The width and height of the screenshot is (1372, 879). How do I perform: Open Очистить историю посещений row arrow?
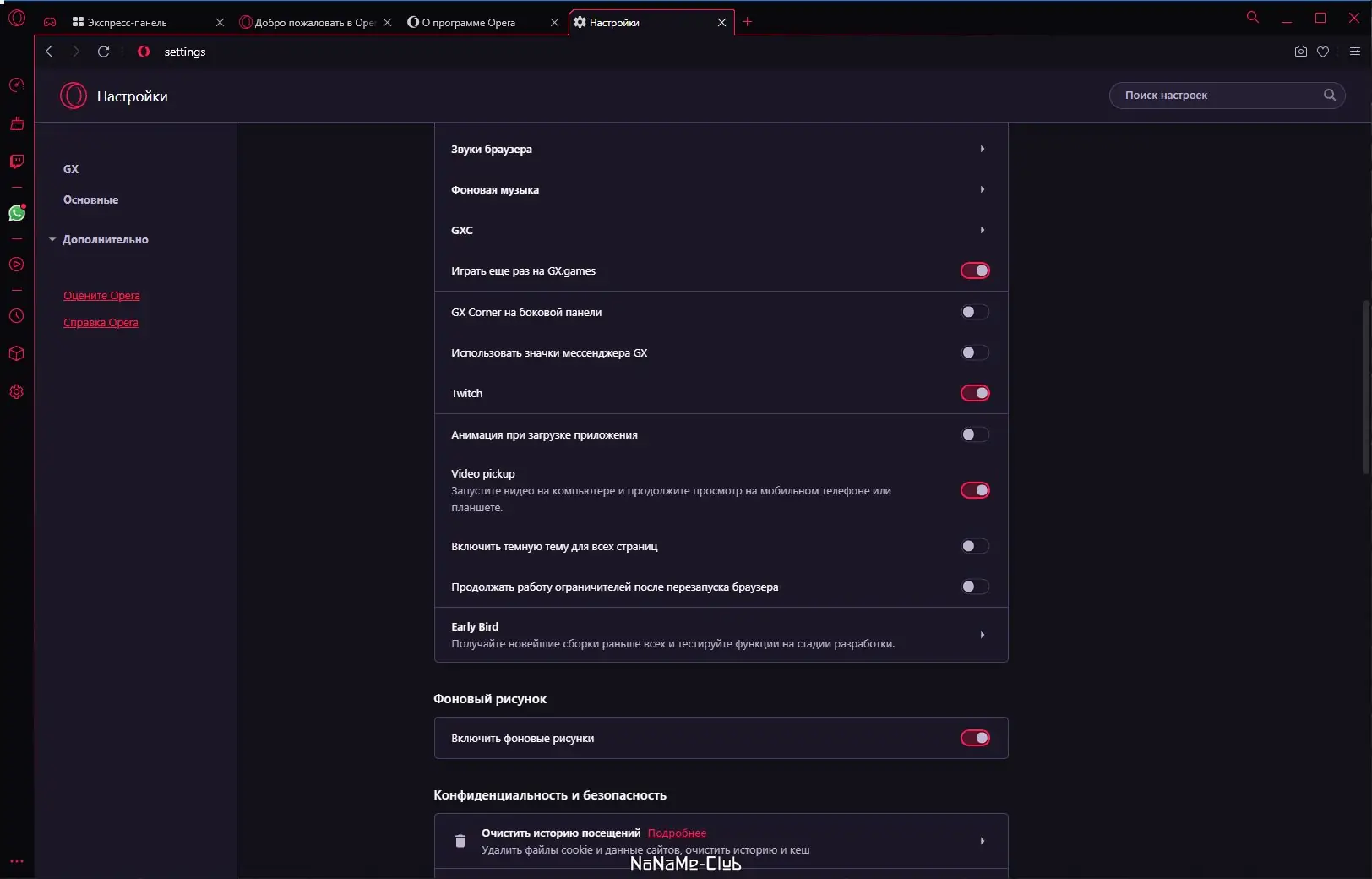[x=983, y=841]
